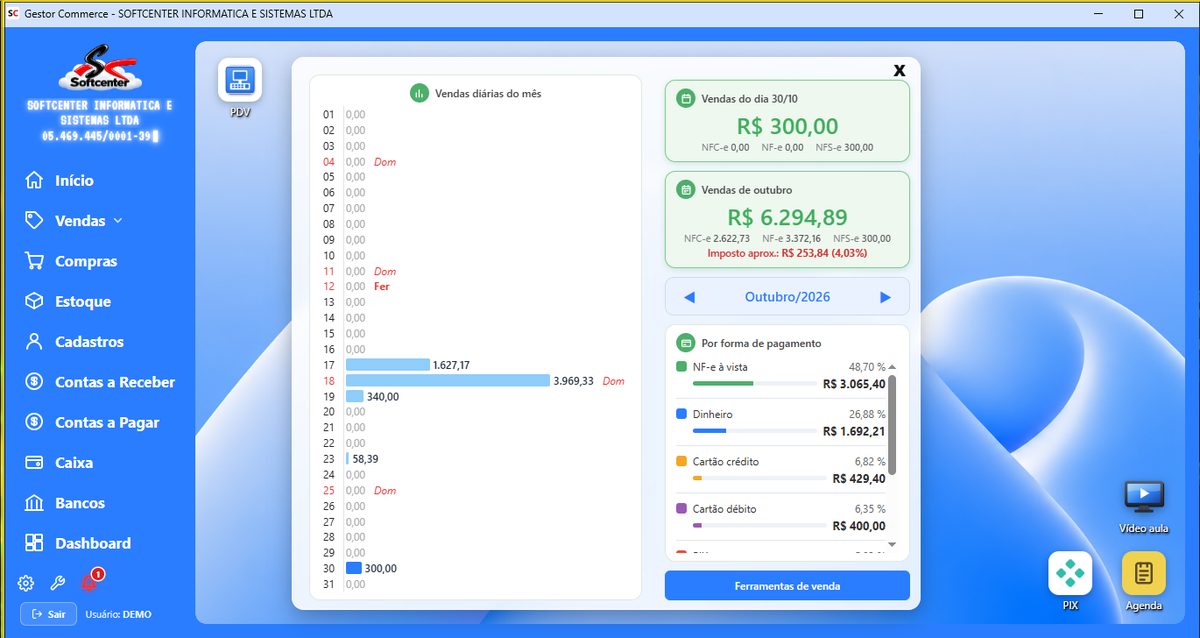This screenshot has width=1200, height=638.
Task: Open the PDV desktop shortcut
Action: tap(240, 80)
